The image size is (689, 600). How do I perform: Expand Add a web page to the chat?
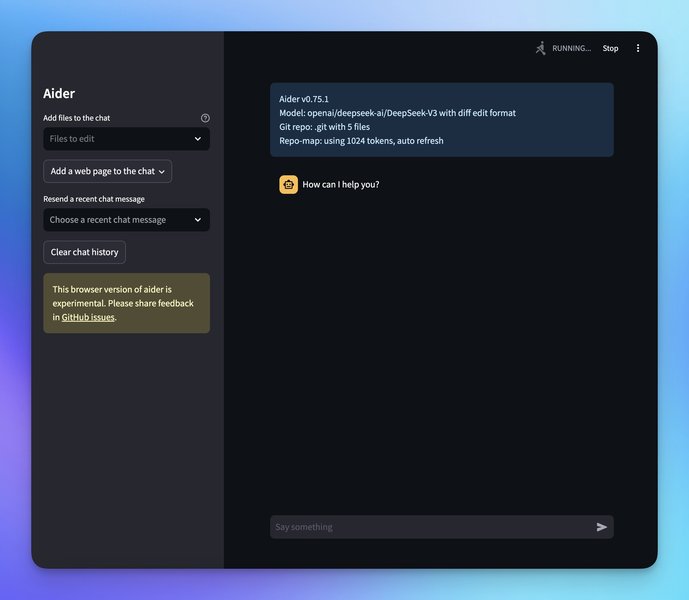108,171
